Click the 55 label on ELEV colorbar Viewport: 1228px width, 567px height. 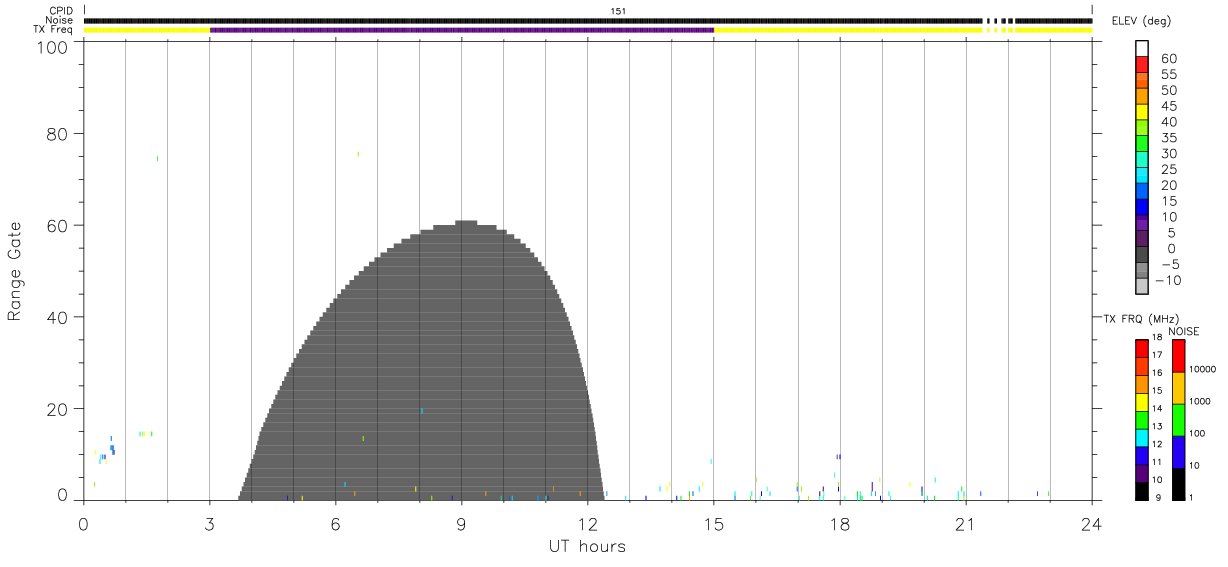click(x=1168, y=74)
